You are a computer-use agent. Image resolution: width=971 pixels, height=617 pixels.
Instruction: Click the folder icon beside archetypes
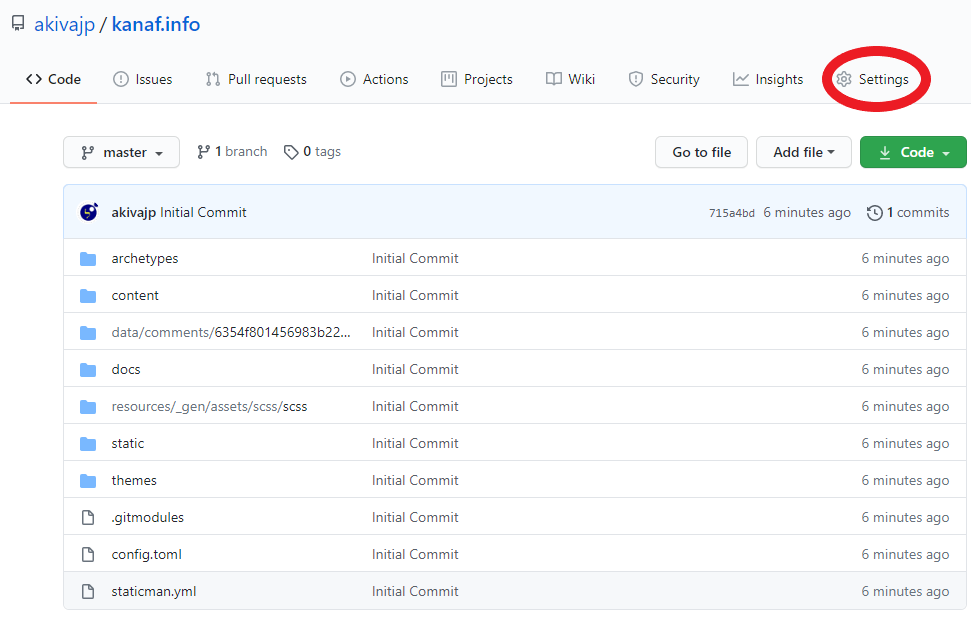point(88,258)
